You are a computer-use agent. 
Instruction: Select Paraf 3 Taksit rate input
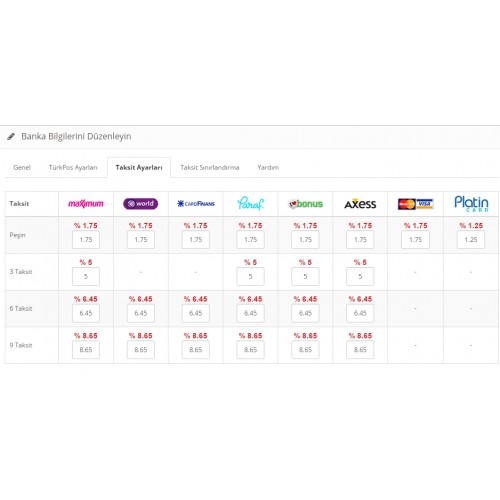coord(250,276)
